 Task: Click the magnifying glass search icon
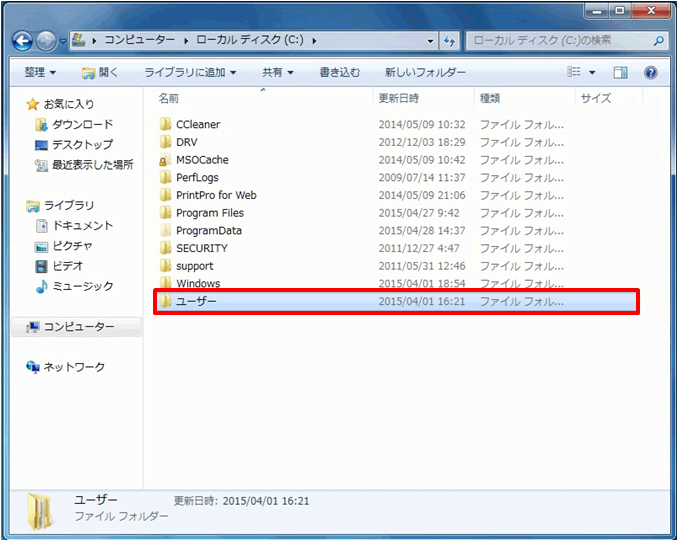click(x=659, y=41)
